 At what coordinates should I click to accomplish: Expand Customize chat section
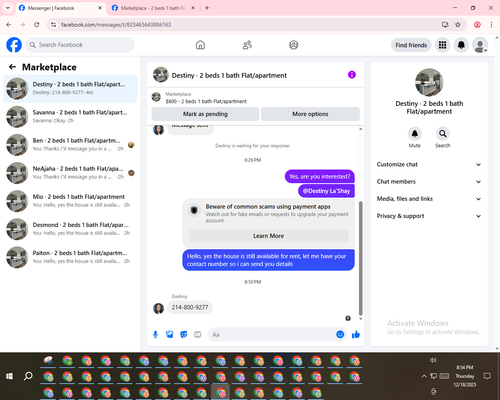coord(429,164)
